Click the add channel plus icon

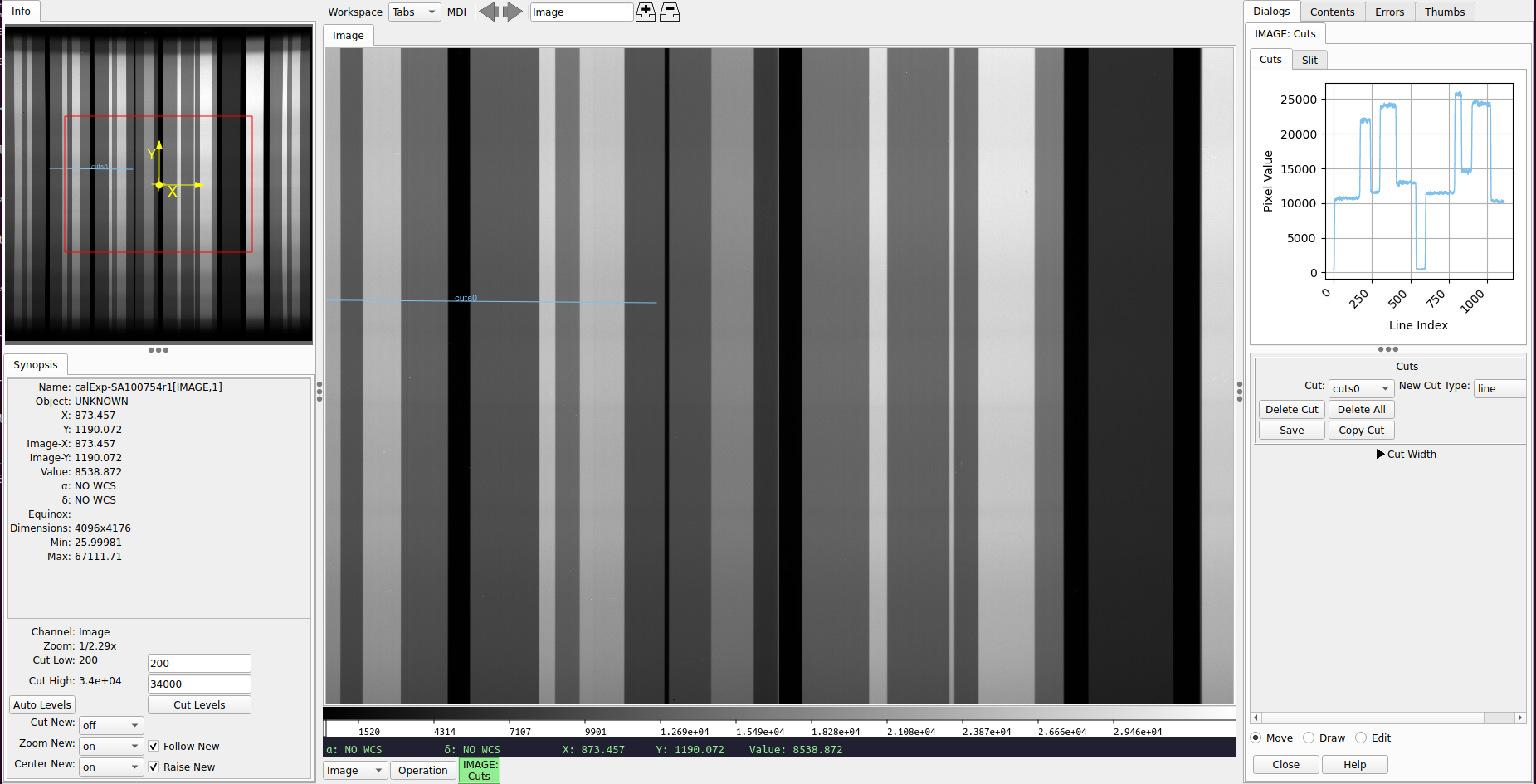tap(646, 12)
